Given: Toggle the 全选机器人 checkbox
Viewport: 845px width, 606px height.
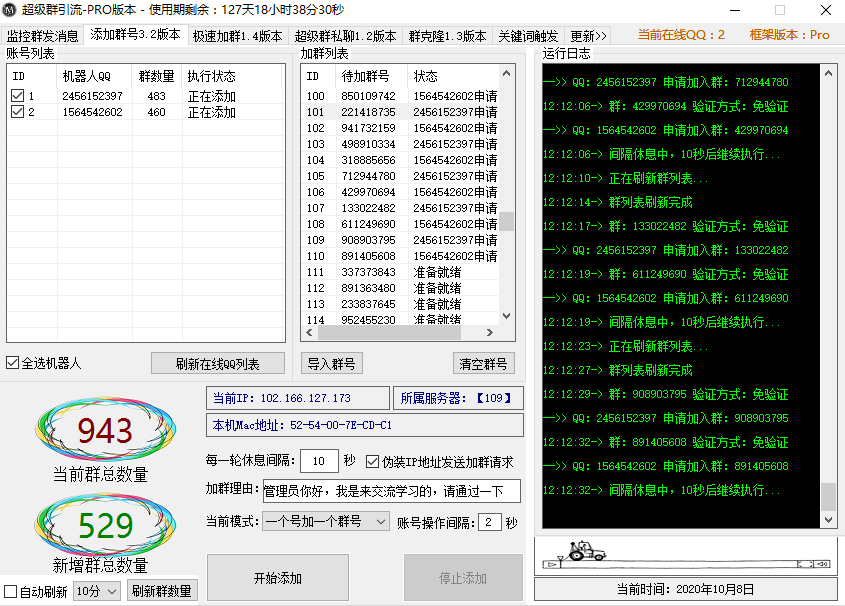Looking at the screenshot, I should click(14, 362).
